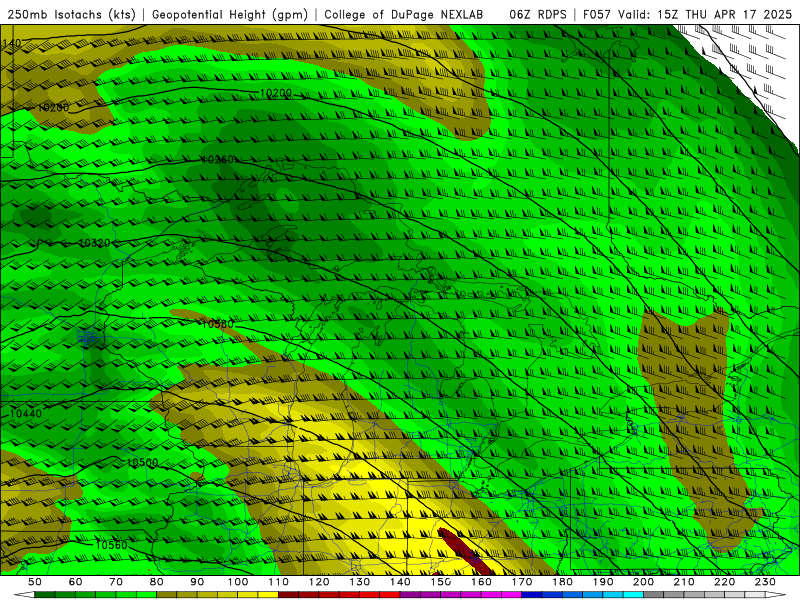
Task: Click the 170 value on the color scale
Action: coord(522,582)
